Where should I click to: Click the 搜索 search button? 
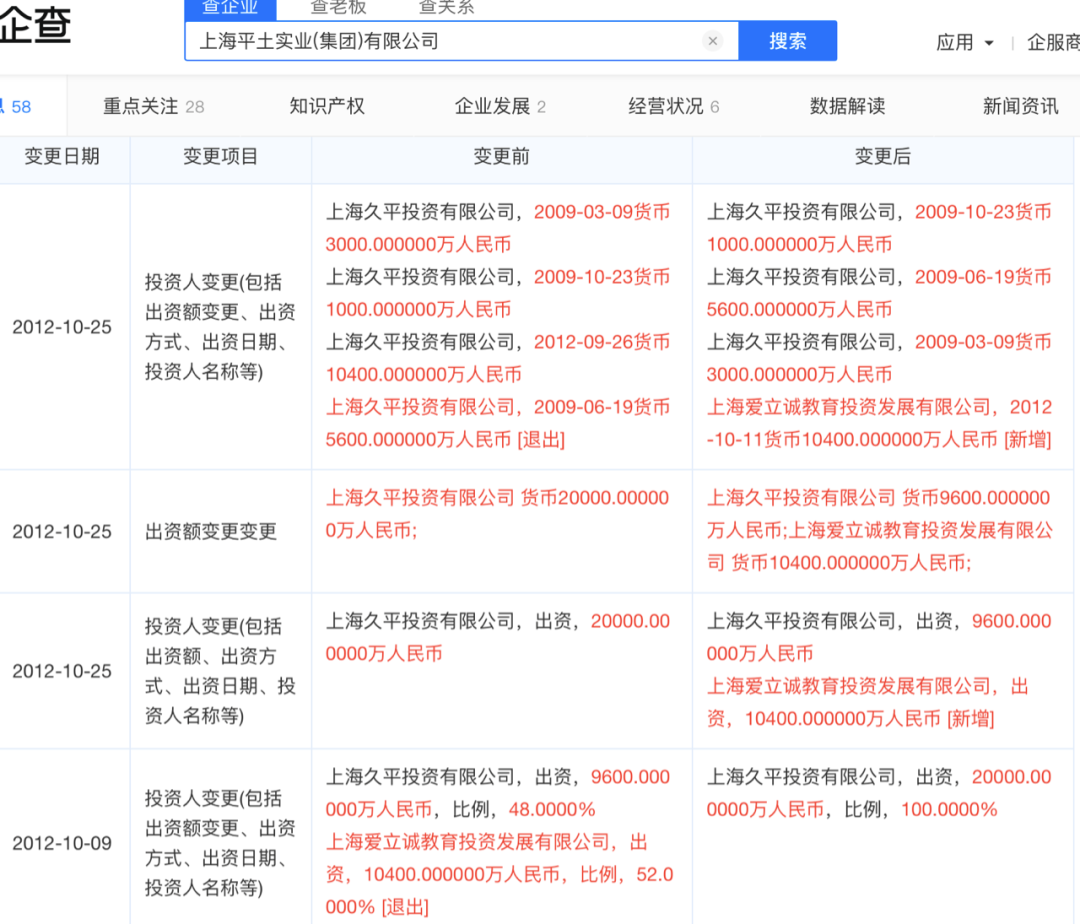pos(787,41)
